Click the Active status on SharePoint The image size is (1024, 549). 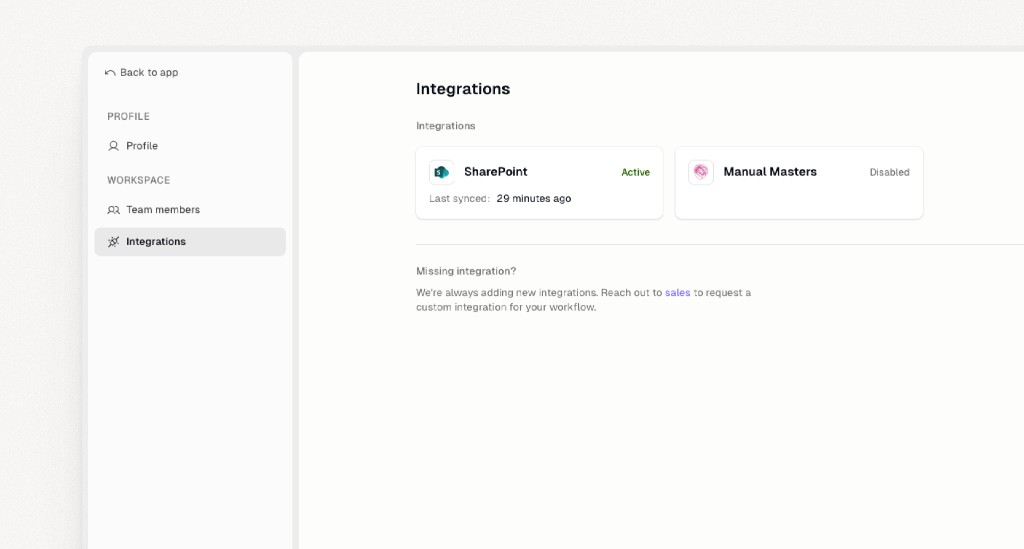(635, 172)
